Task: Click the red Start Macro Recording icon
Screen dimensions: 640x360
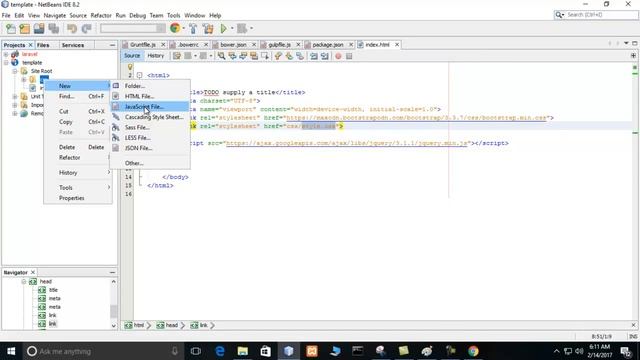Action: click(x=338, y=56)
